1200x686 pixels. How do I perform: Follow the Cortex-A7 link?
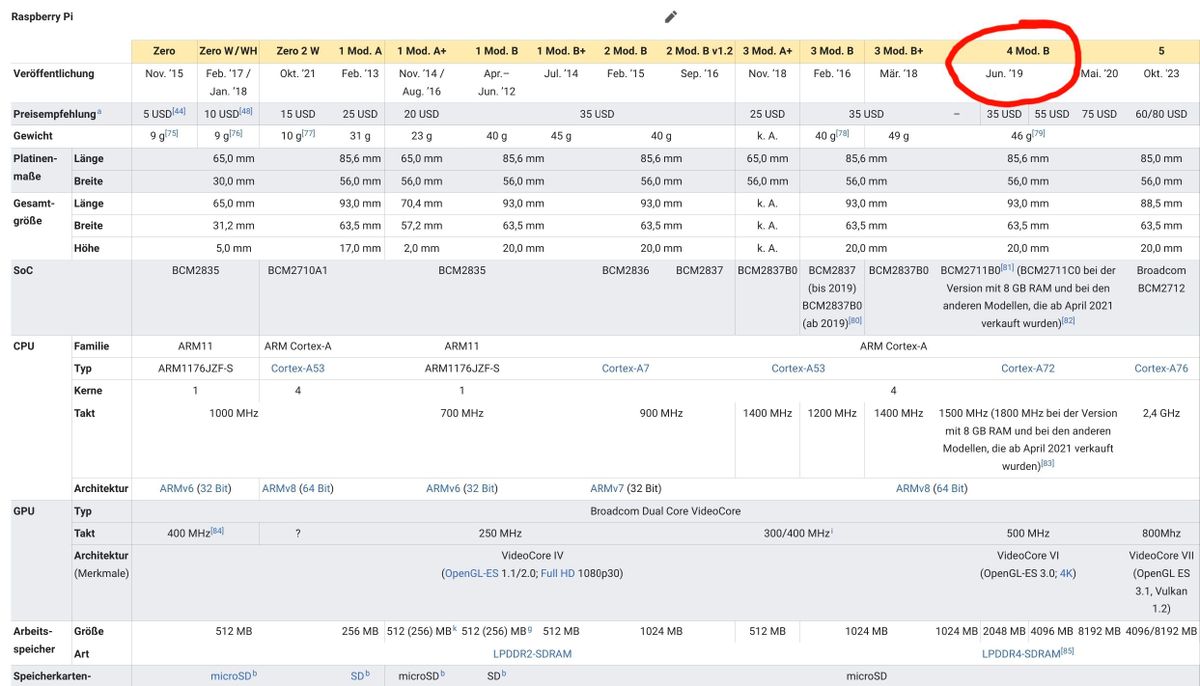626,369
